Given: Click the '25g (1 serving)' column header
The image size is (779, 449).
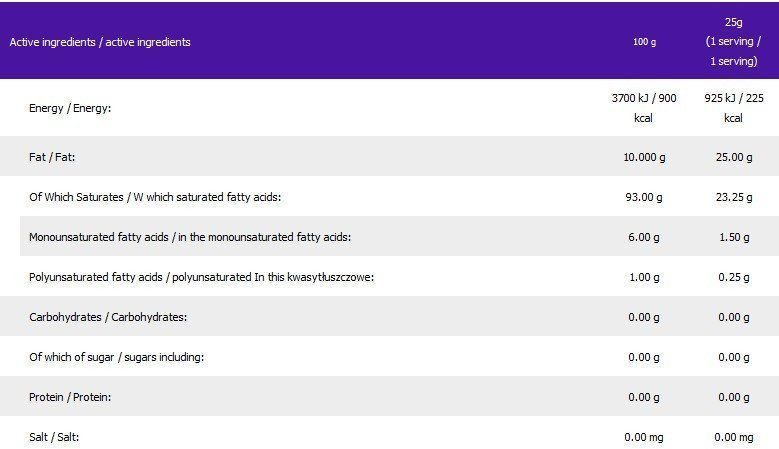Looking at the screenshot, I should click(733, 42).
